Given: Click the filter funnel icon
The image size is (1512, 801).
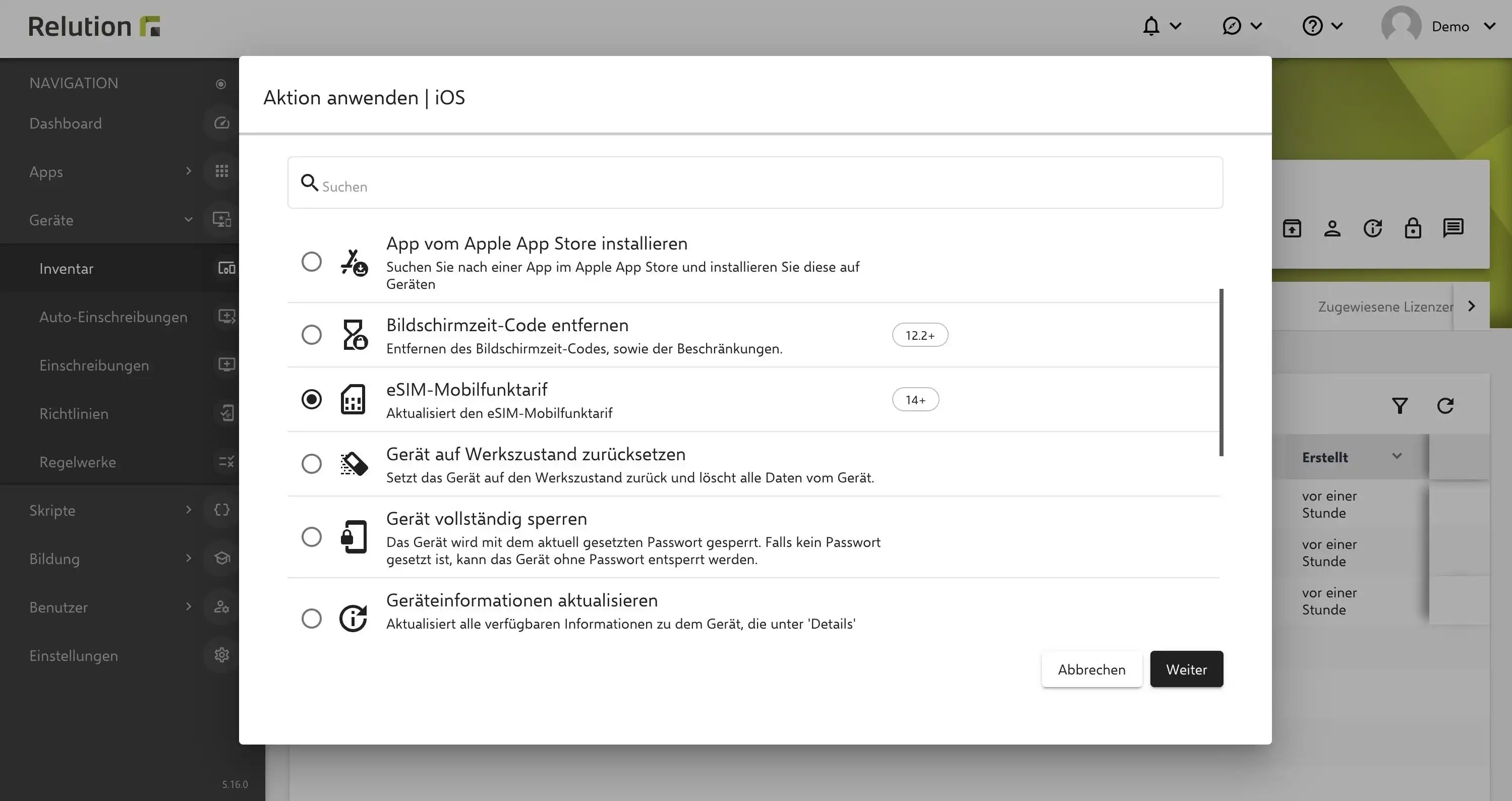Looking at the screenshot, I should [1400, 405].
